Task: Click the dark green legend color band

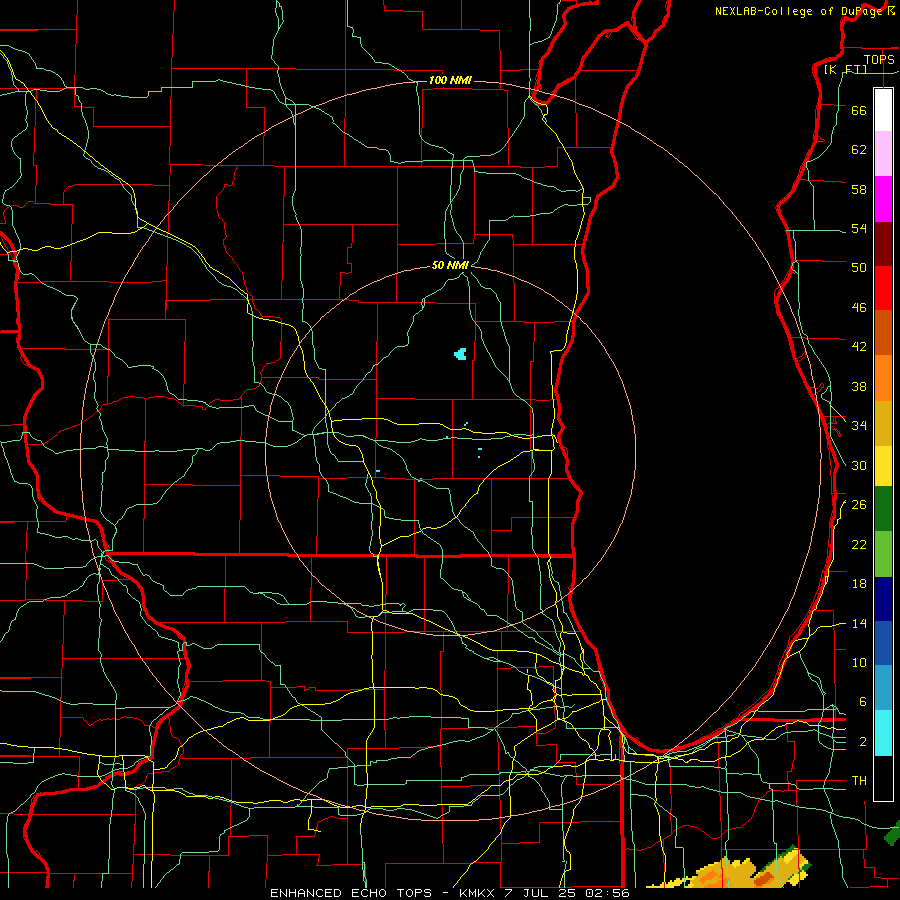Action: tap(883, 509)
